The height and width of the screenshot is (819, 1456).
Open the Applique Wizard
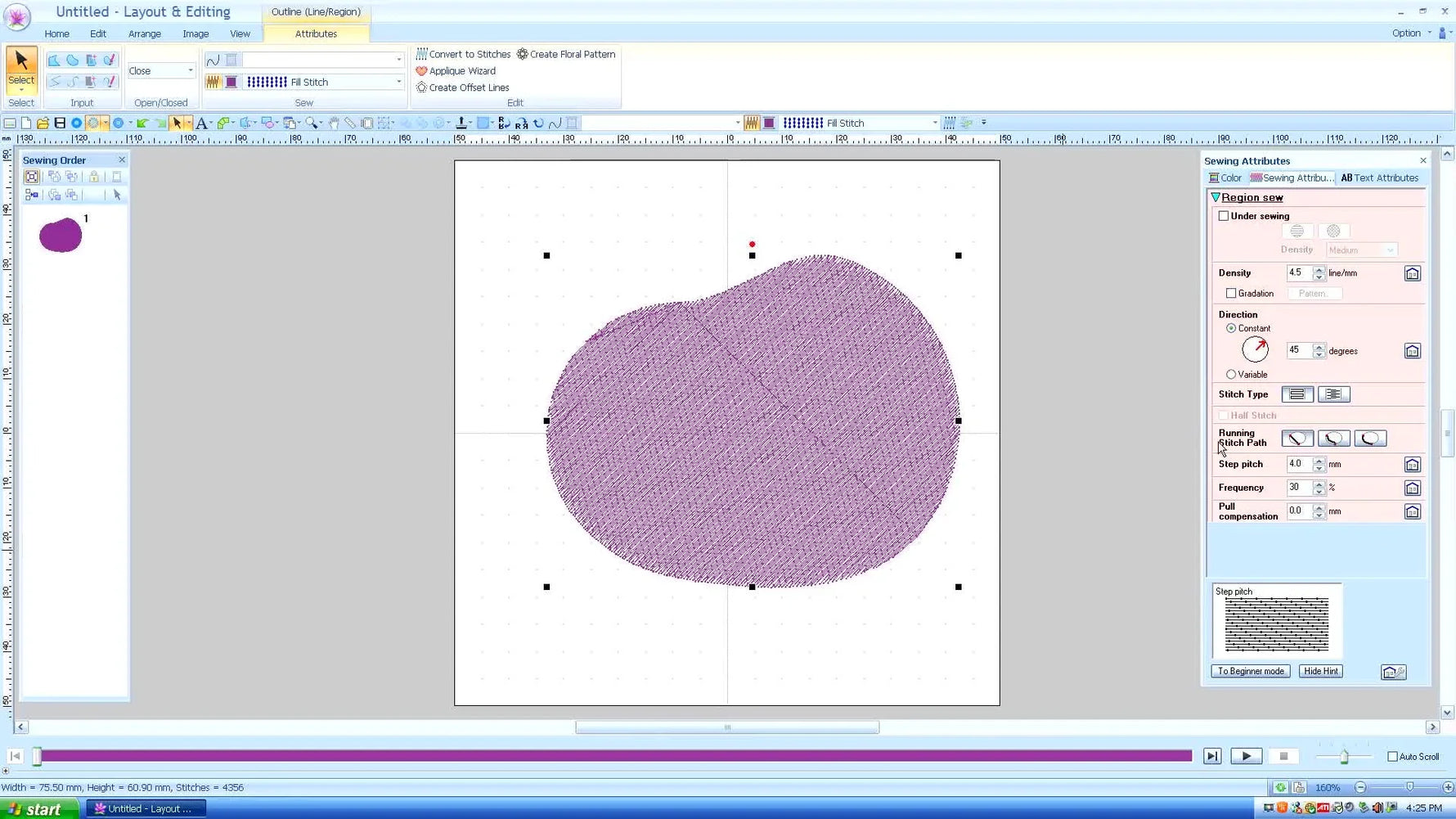[x=456, y=71]
